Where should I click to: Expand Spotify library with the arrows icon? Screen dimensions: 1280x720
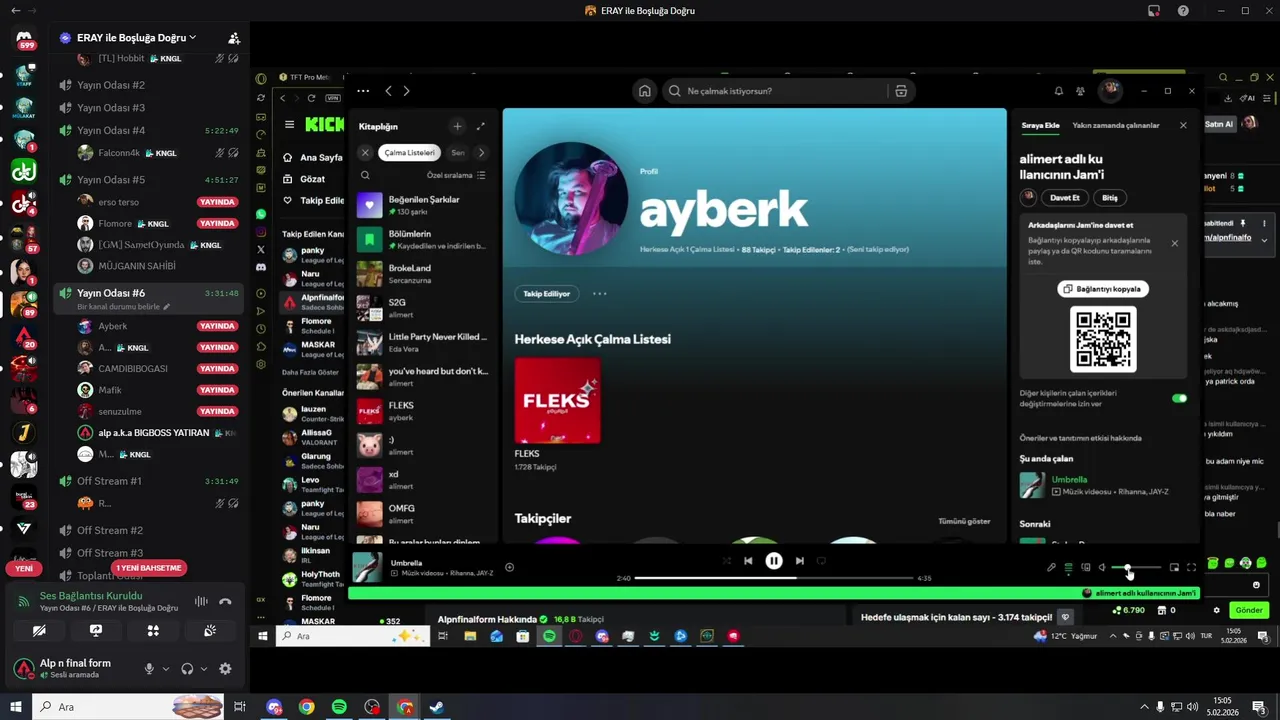[481, 126]
